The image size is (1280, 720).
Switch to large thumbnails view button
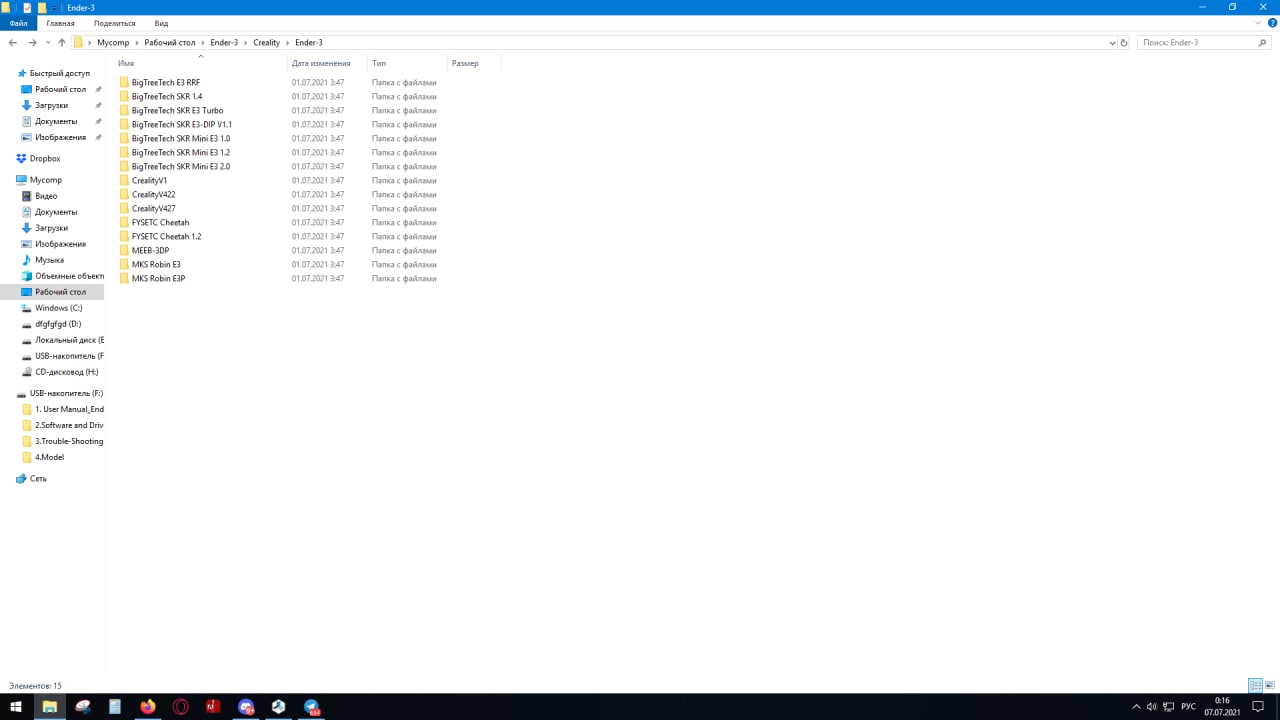(1270, 686)
